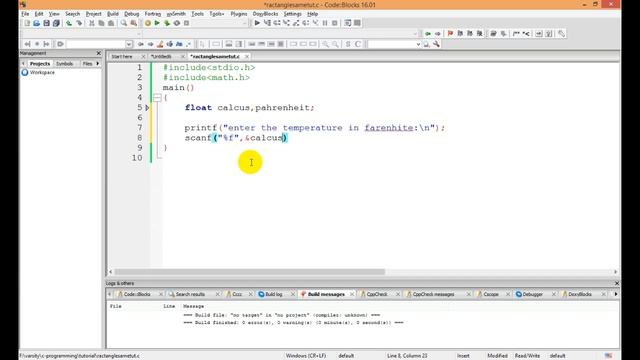Click the wrench icon beside the search box
Screen dimensions: 640x360
click(x=436, y=44)
